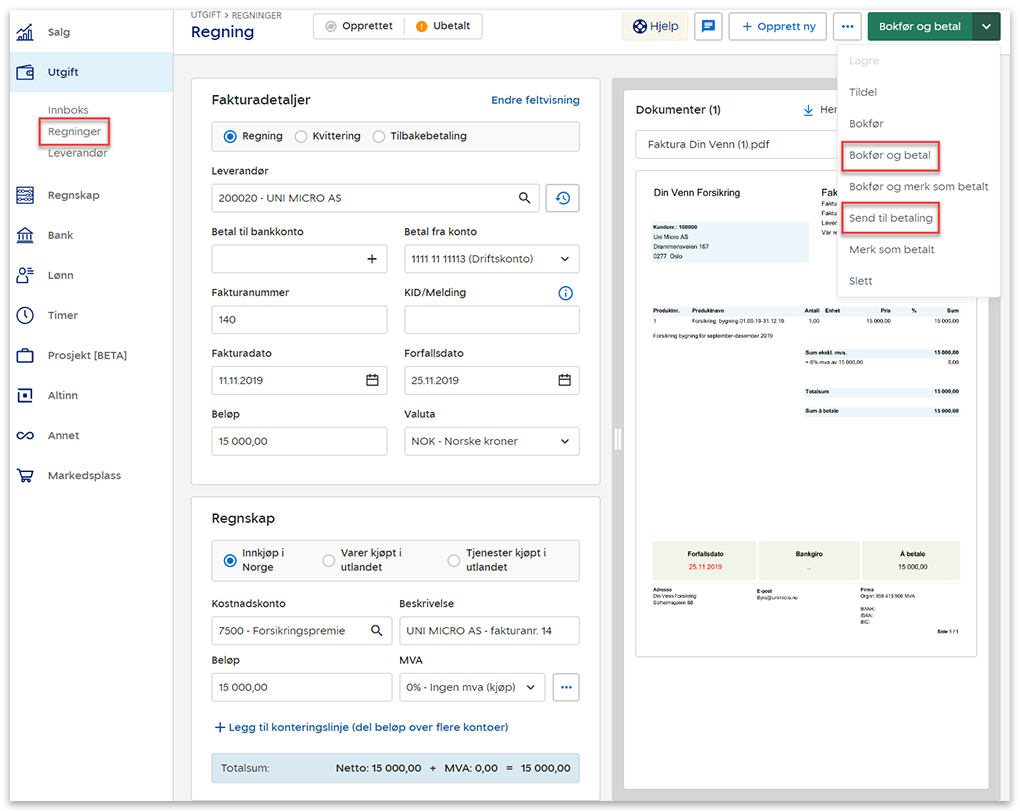This screenshot has width=1020, height=811.
Task: Click the Endre feltvisning link
Action: click(535, 100)
